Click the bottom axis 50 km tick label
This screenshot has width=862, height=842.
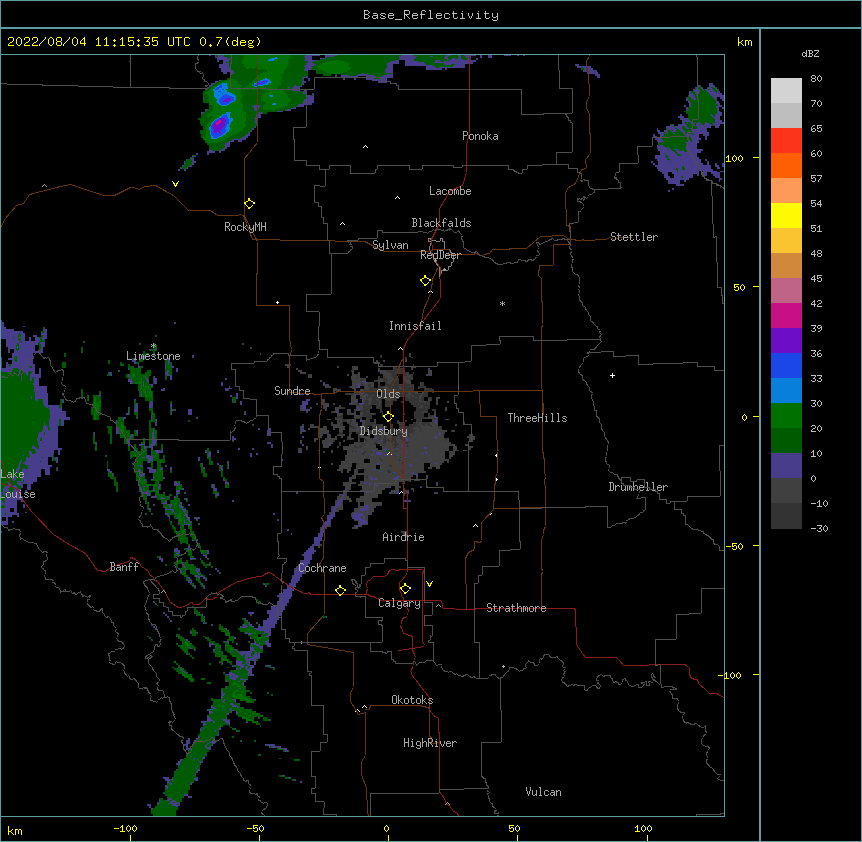click(x=514, y=828)
